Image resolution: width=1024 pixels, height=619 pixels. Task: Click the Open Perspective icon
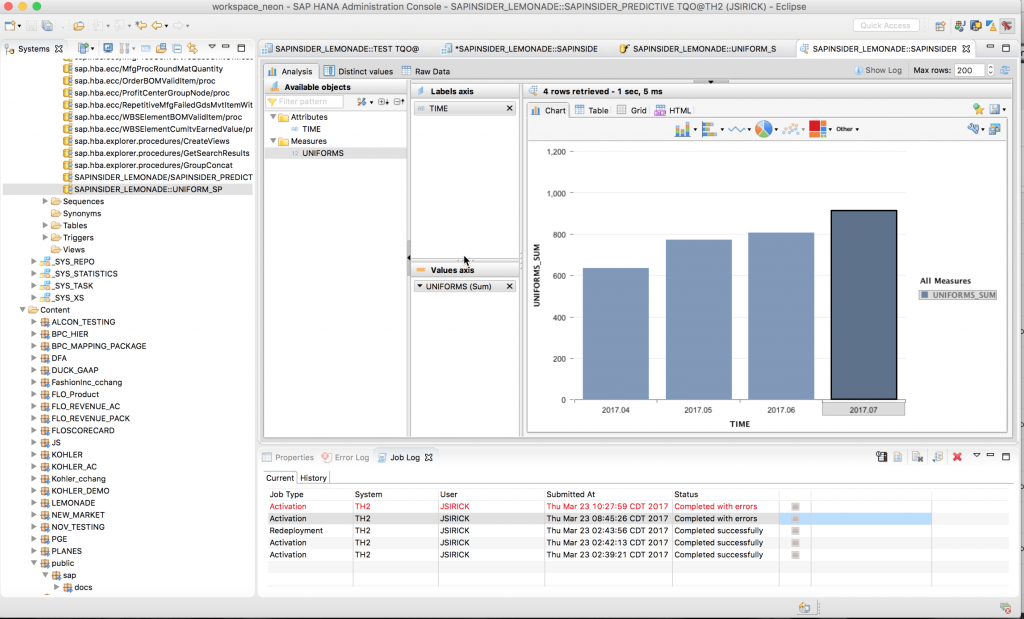coord(940,26)
